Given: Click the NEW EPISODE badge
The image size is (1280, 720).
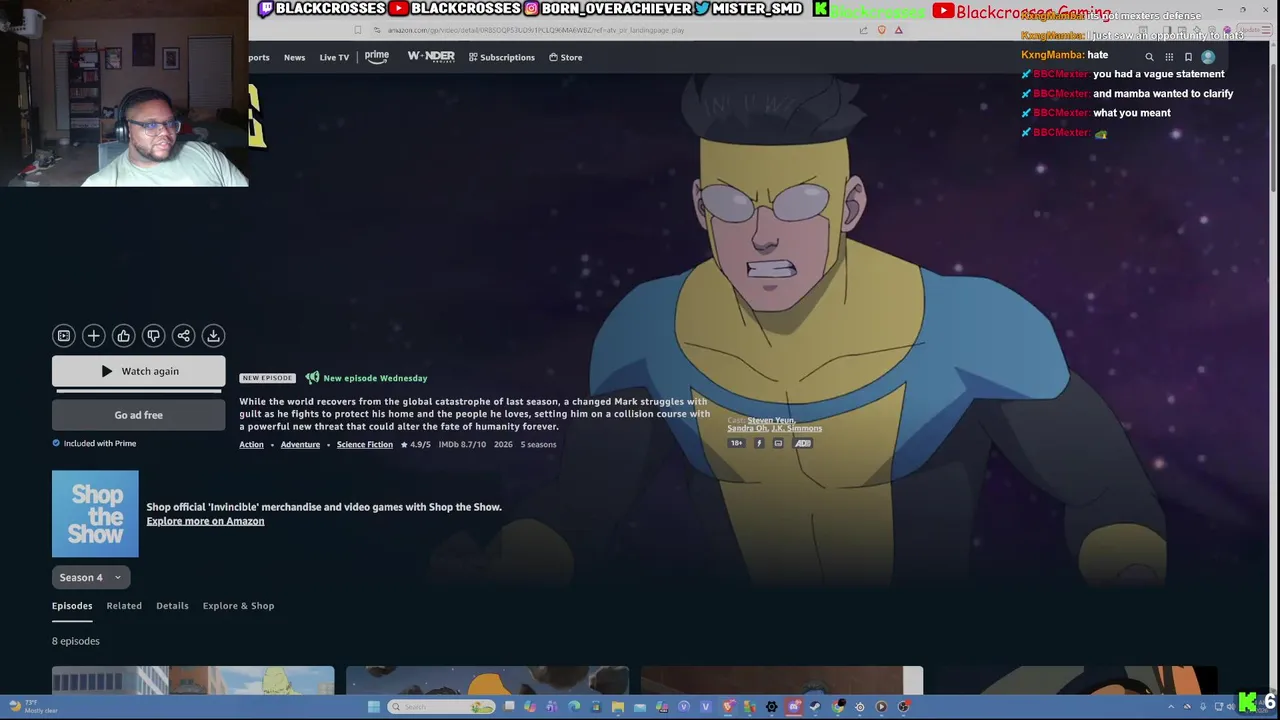Looking at the screenshot, I should click(x=267, y=378).
